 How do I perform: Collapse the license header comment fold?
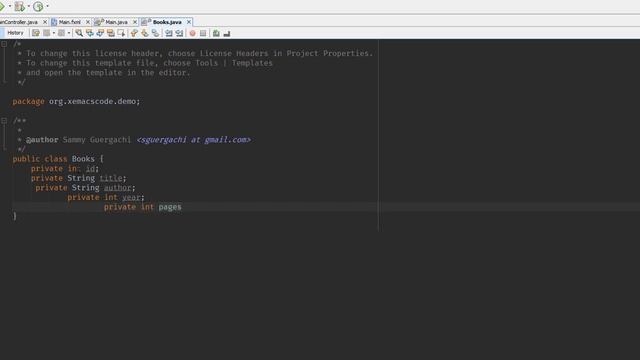(4, 44)
